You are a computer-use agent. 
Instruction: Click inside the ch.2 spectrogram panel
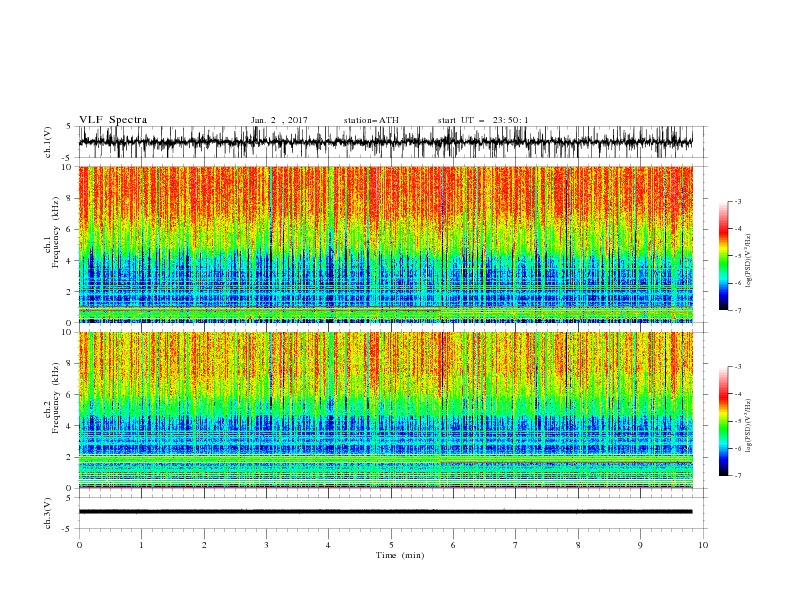386,410
